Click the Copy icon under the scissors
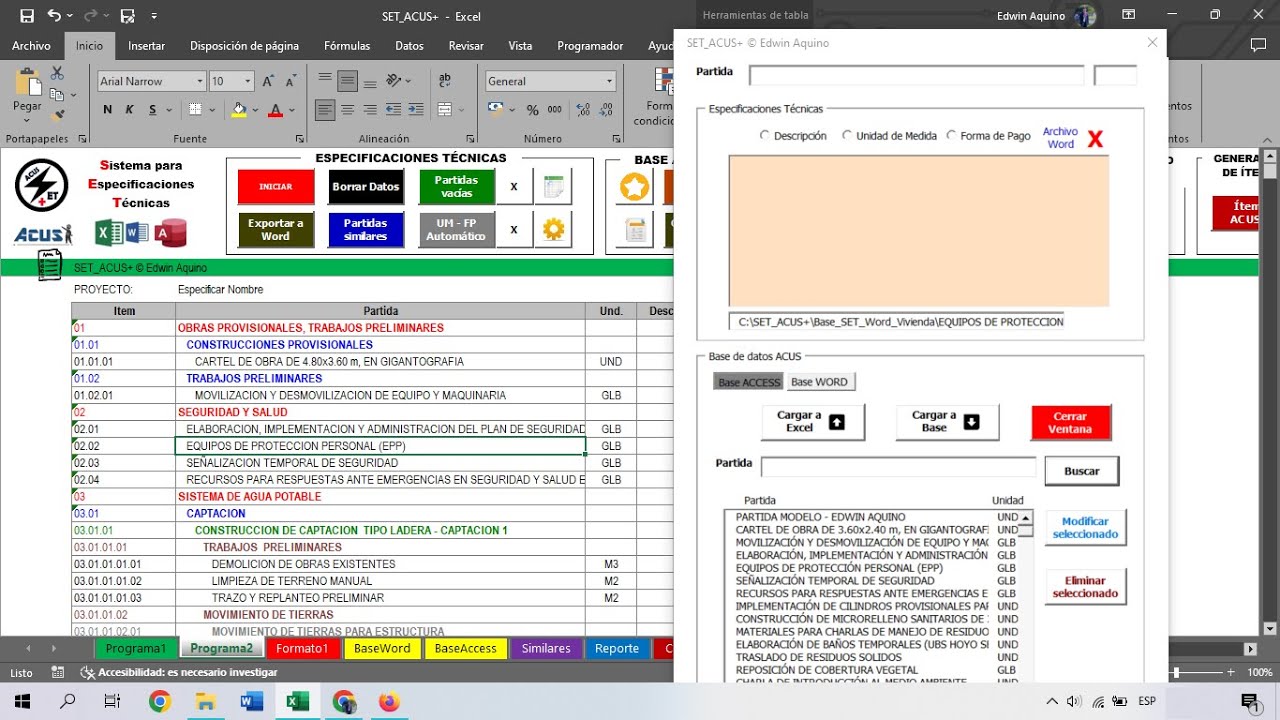The width and height of the screenshot is (1280, 720). click(x=57, y=95)
